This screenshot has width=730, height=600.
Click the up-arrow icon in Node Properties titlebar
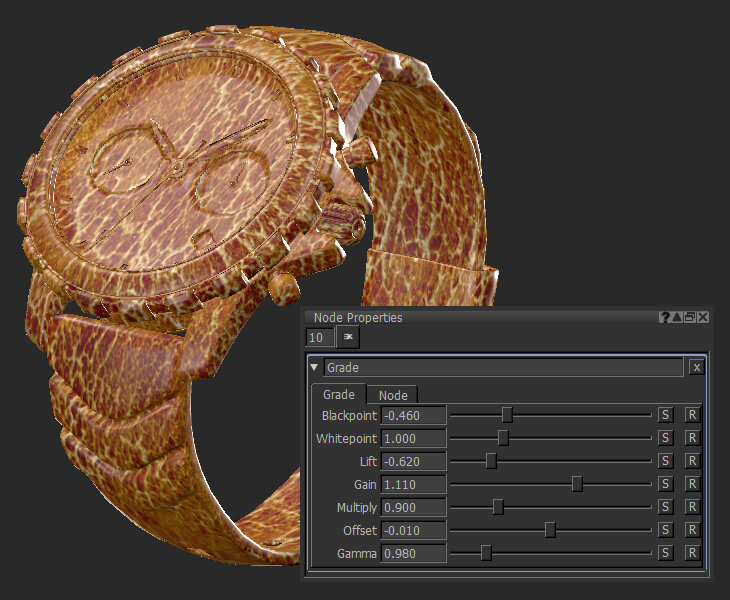pos(678,317)
